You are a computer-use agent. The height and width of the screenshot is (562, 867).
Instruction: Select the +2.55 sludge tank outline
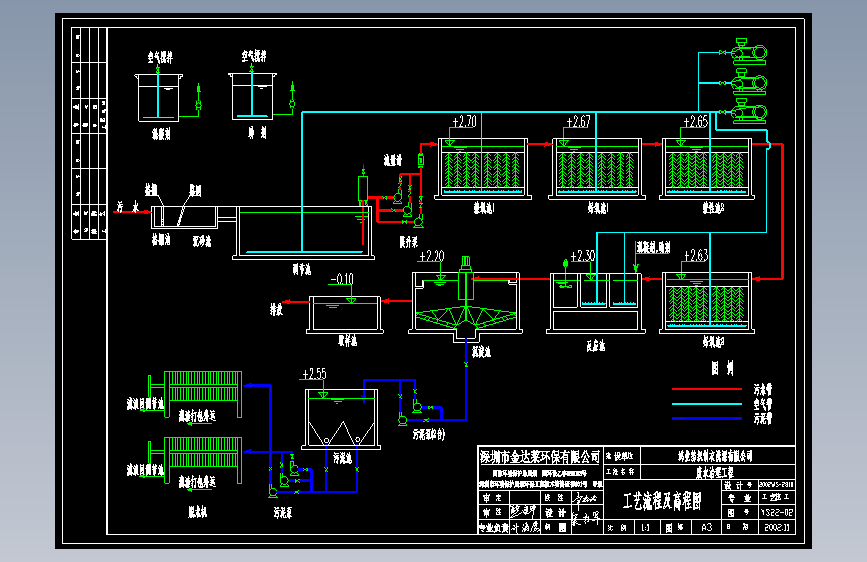pos(341,419)
